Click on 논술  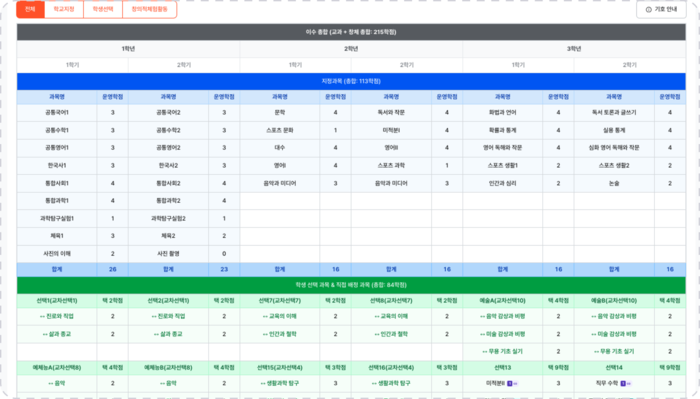pos(614,183)
